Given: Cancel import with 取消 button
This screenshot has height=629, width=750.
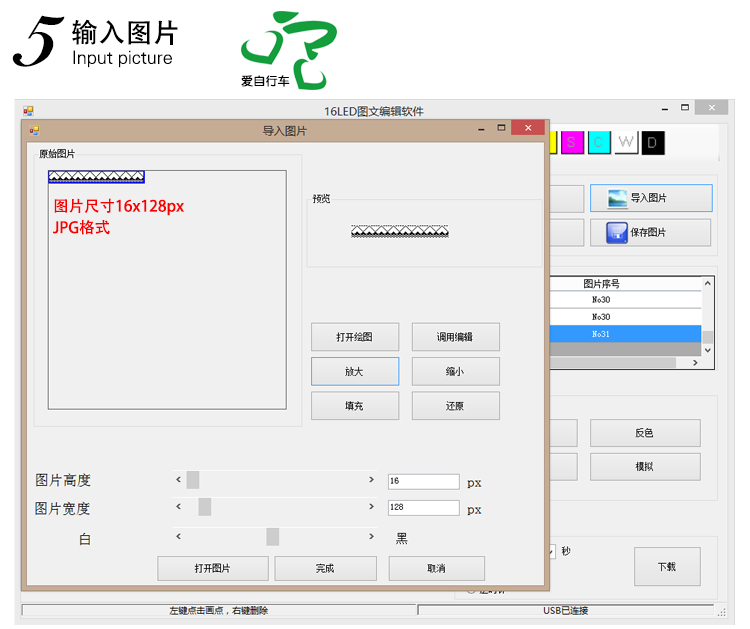Looking at the screenshot, I should tap(436, 568).
